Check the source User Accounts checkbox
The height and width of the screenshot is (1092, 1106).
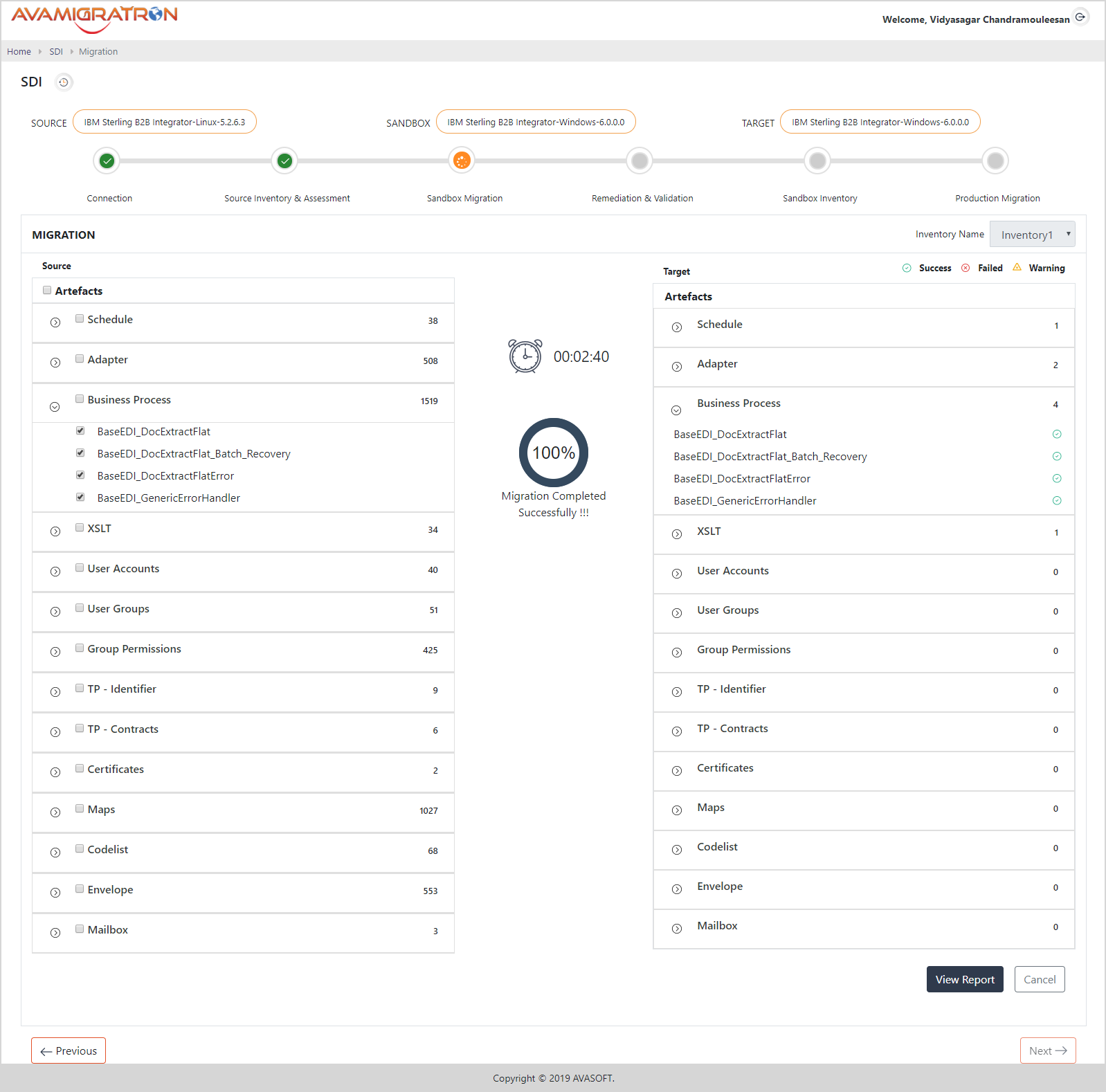click(80, 568)
